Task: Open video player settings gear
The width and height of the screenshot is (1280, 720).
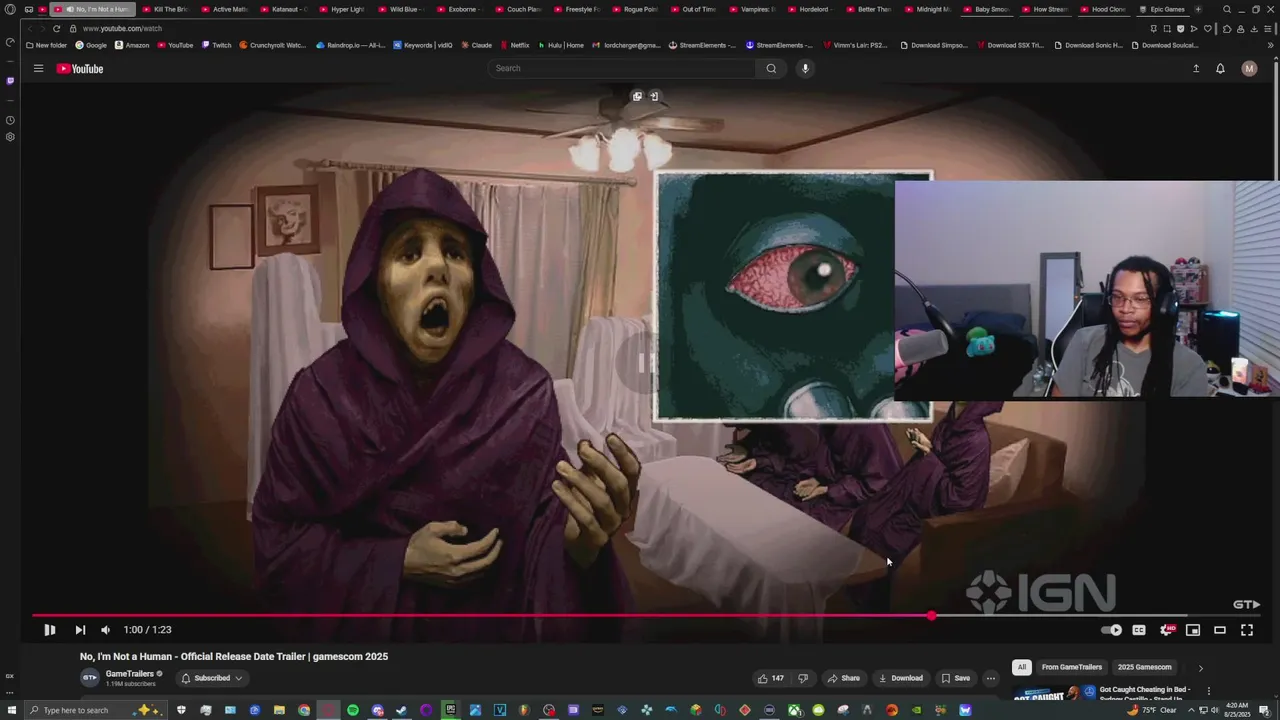Action: (x=1166, y=630)
